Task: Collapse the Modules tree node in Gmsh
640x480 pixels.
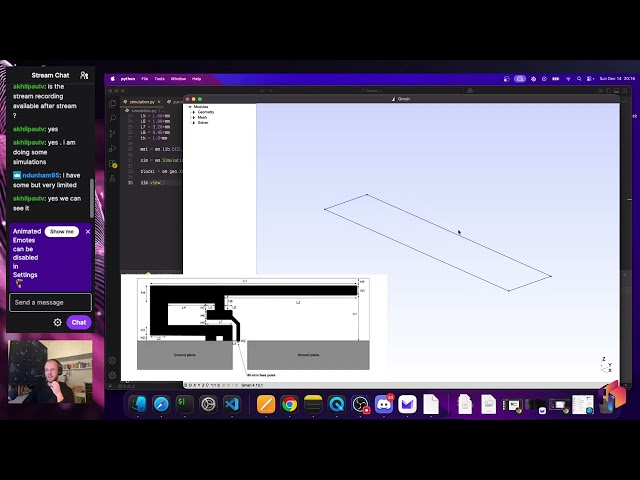Action: point(190,107)
